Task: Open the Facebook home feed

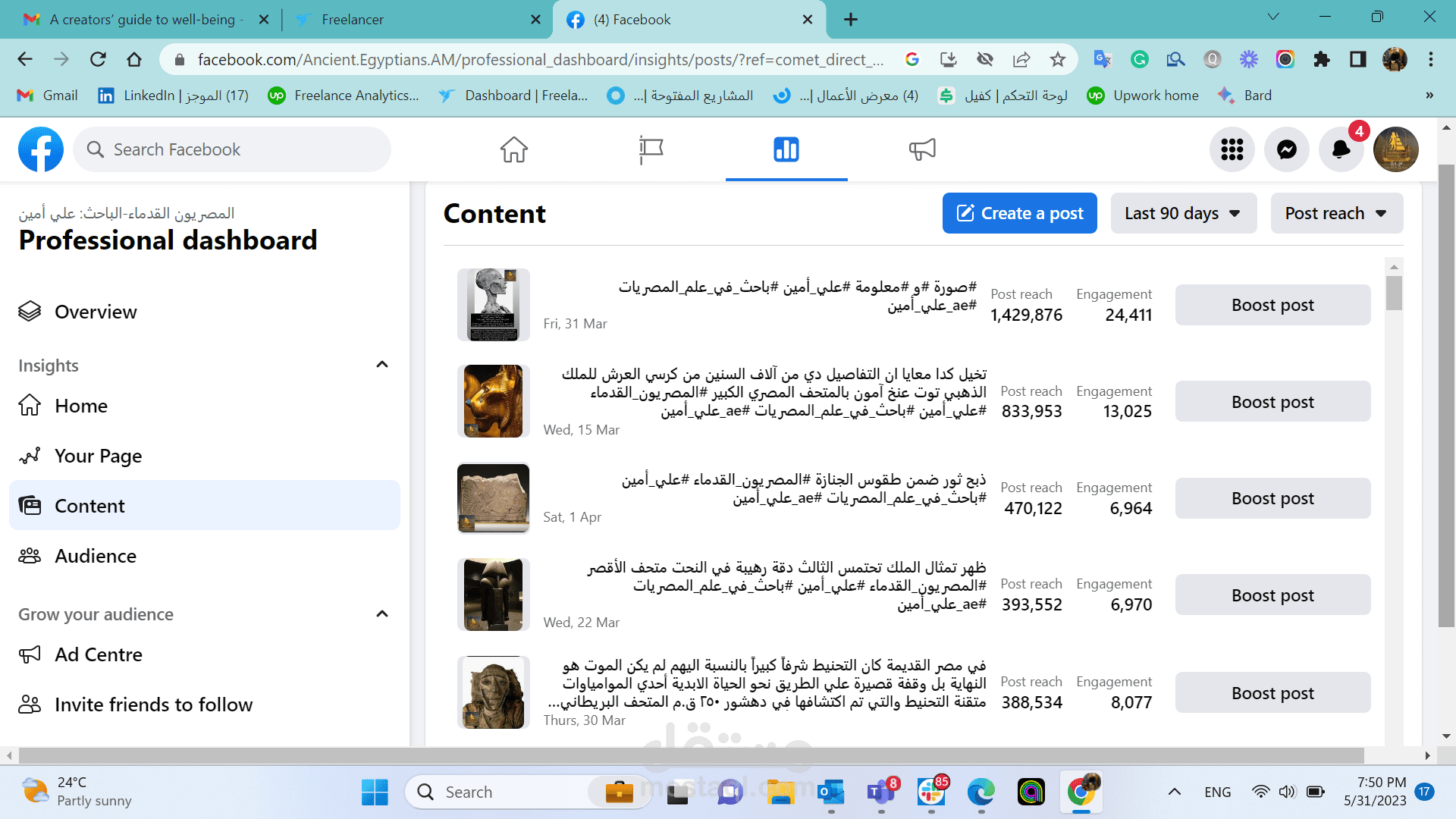Action: coord(514,149)
